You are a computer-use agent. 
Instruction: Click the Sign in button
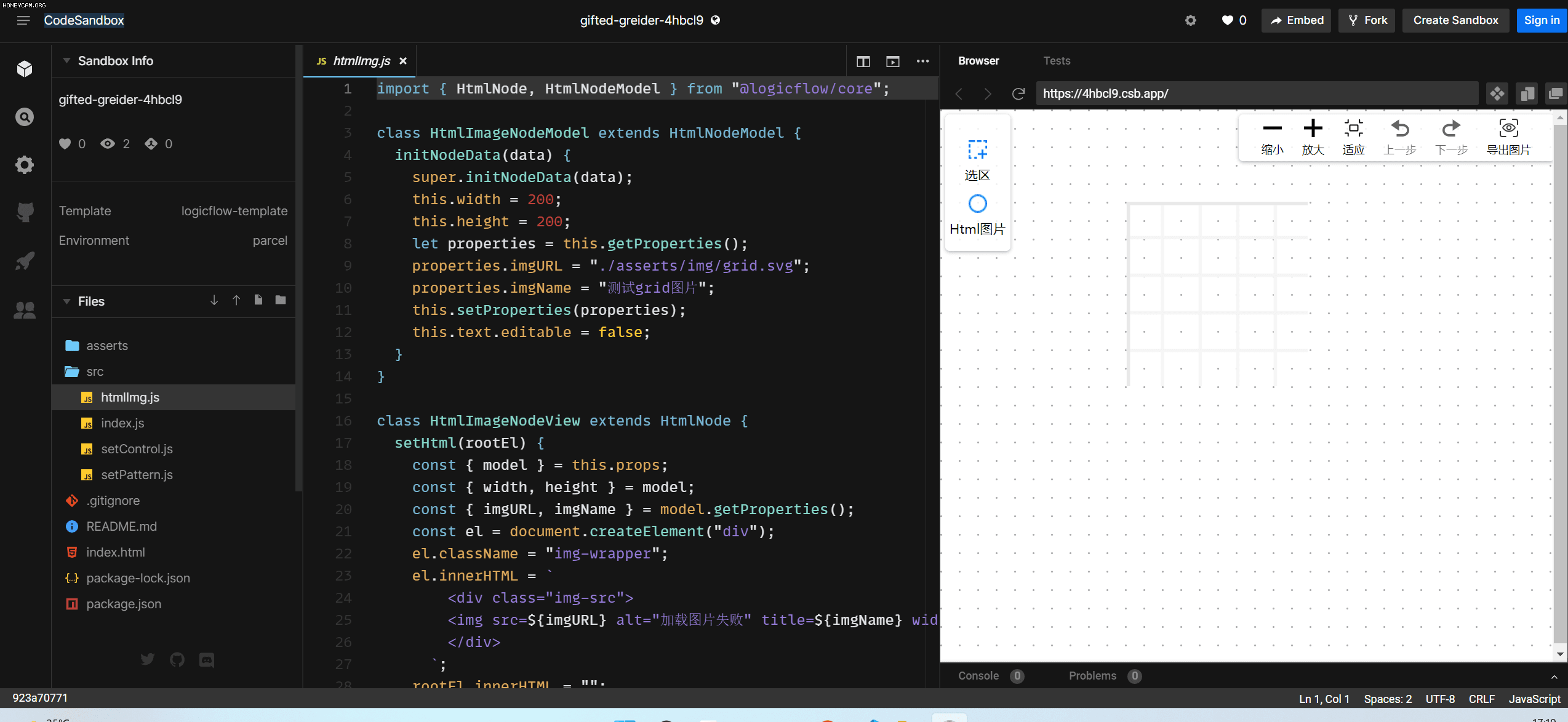1542,20
